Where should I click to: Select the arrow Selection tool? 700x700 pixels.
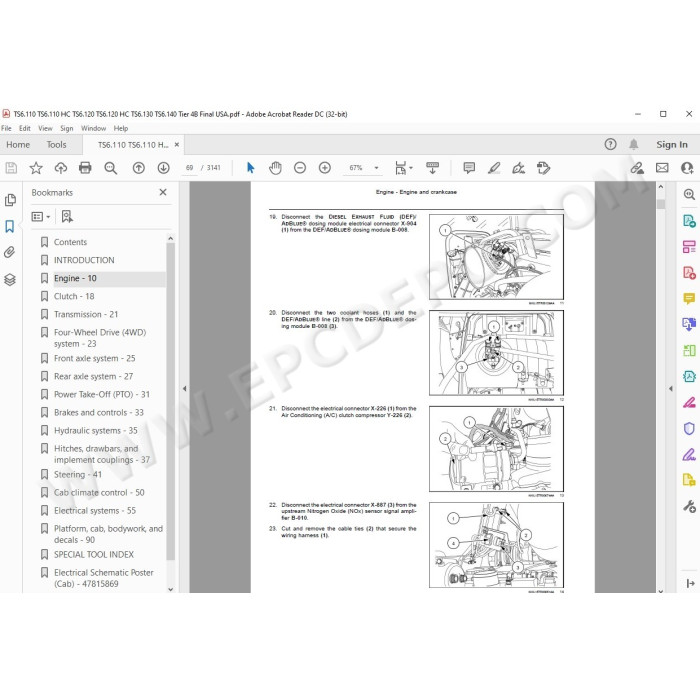(250, 168)
